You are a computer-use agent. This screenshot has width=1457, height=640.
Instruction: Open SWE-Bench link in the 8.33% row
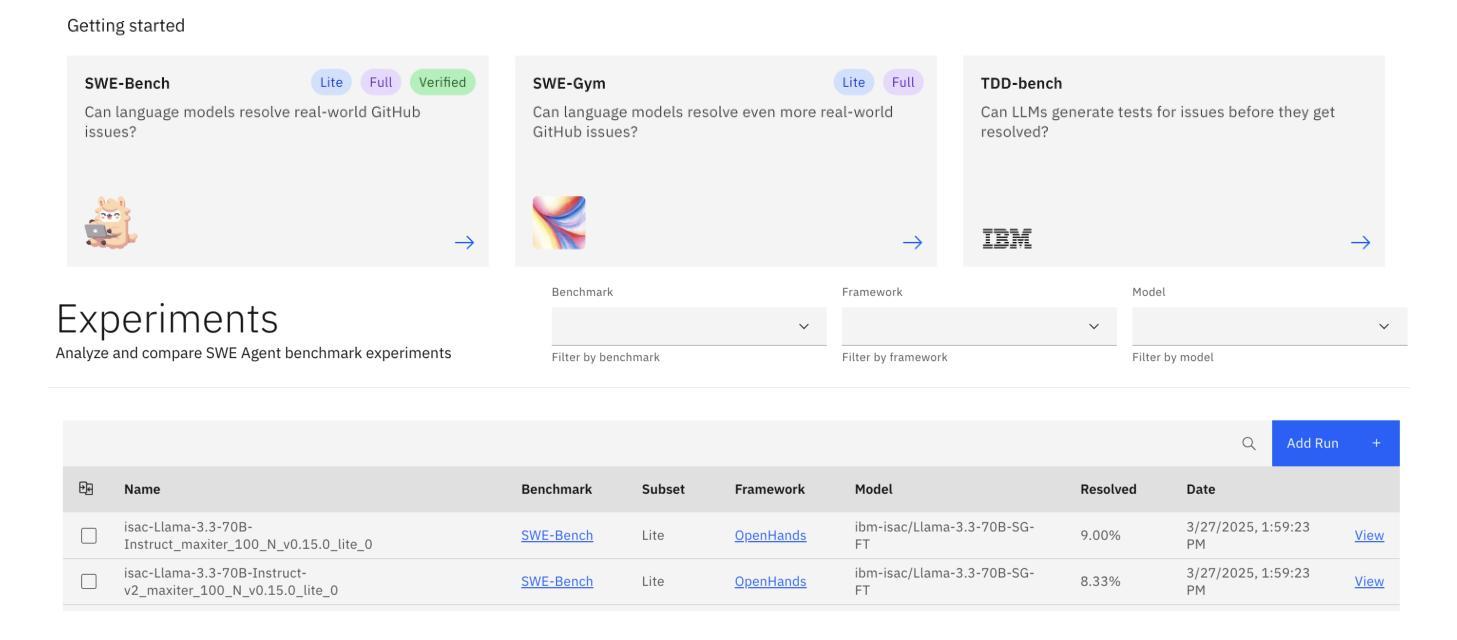(x=557, y=581)
